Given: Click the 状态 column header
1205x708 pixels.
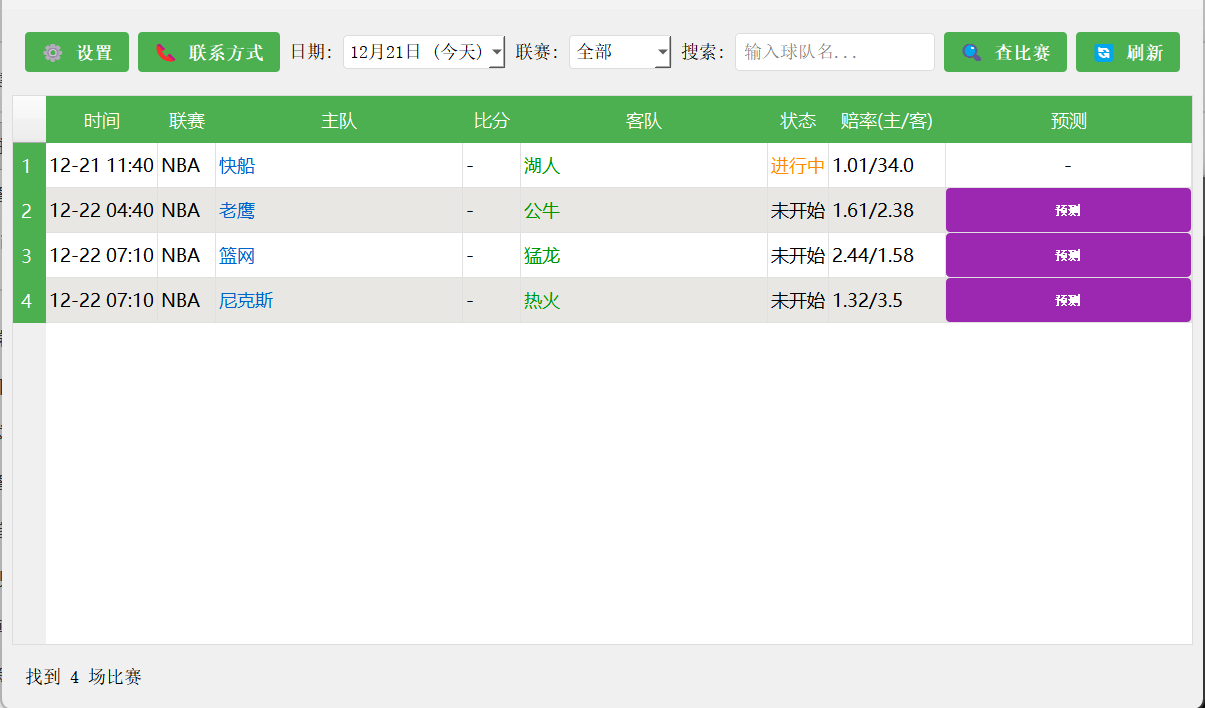Looking at the screenshot, I should (x=797, y=121).
